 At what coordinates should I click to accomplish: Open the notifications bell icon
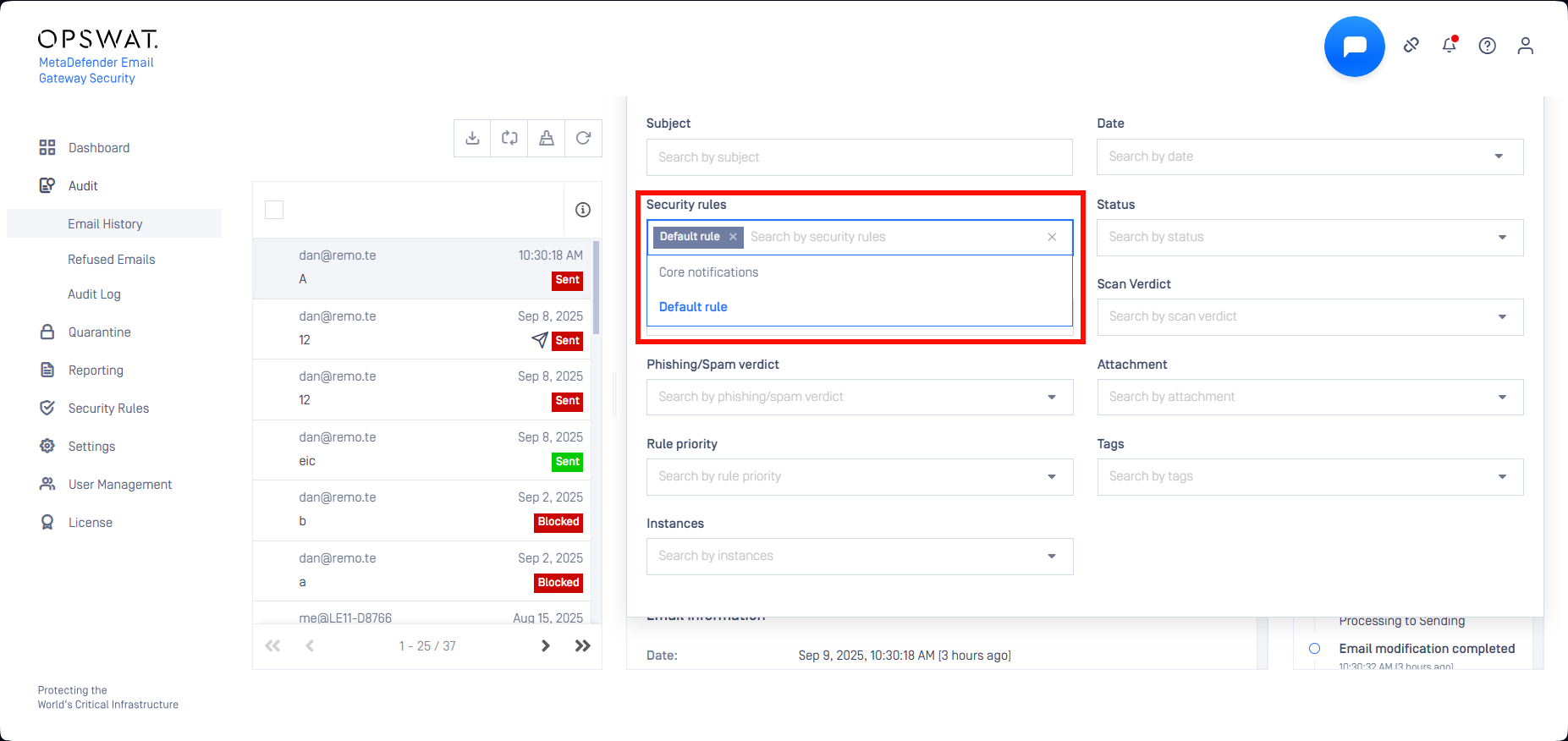pos(1449,46)
